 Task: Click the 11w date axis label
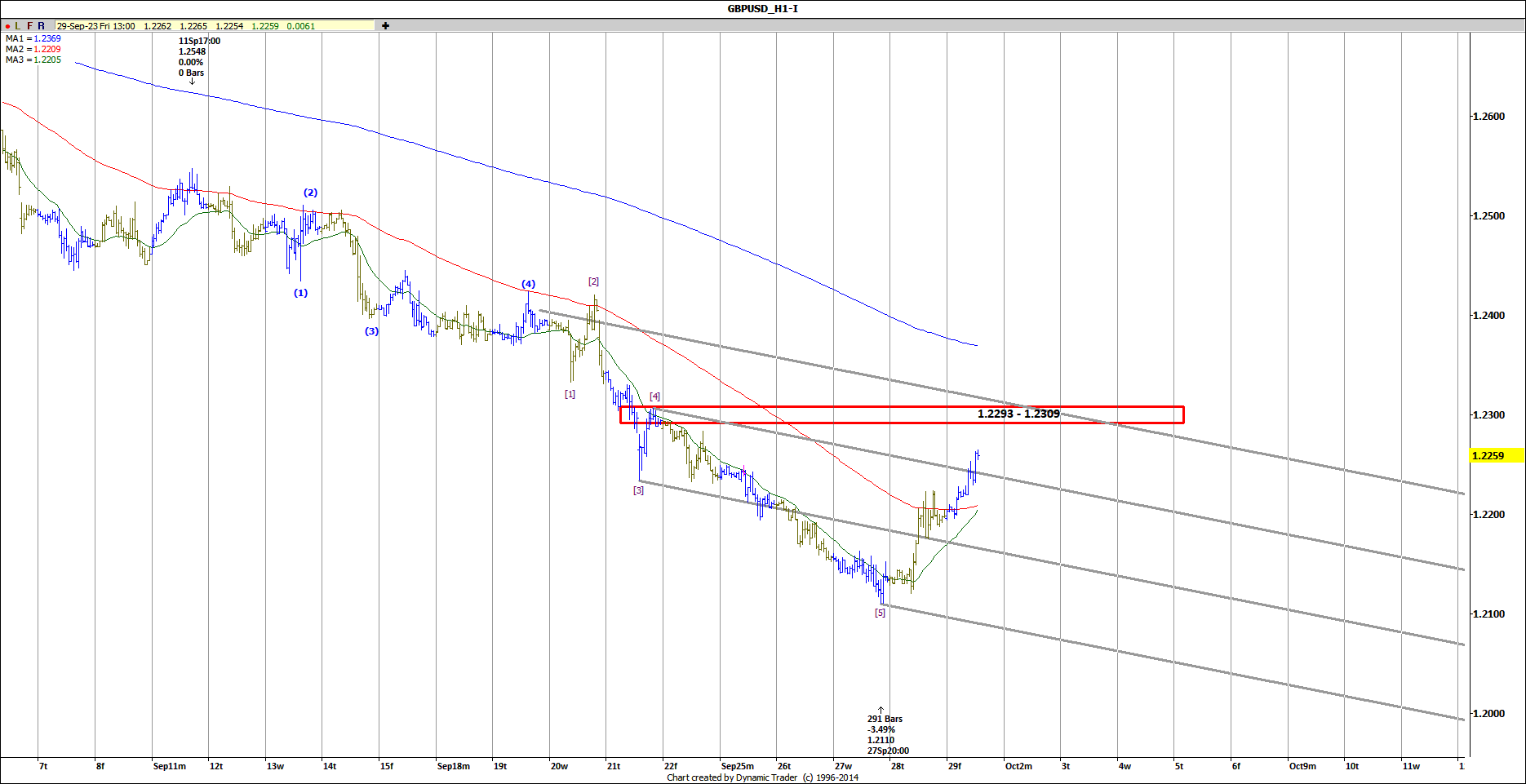[1411, 766]
